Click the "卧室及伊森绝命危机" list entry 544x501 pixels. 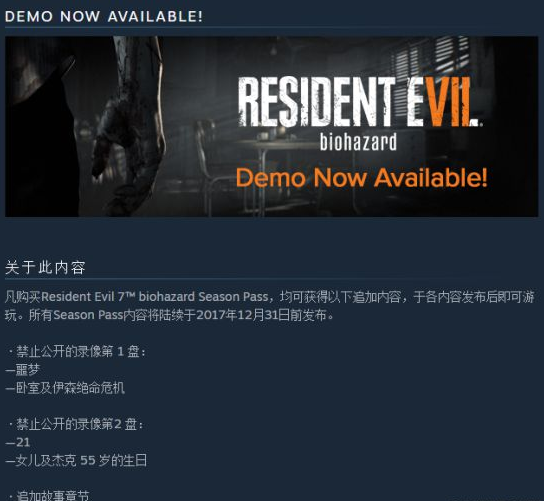tap(65, 388)
